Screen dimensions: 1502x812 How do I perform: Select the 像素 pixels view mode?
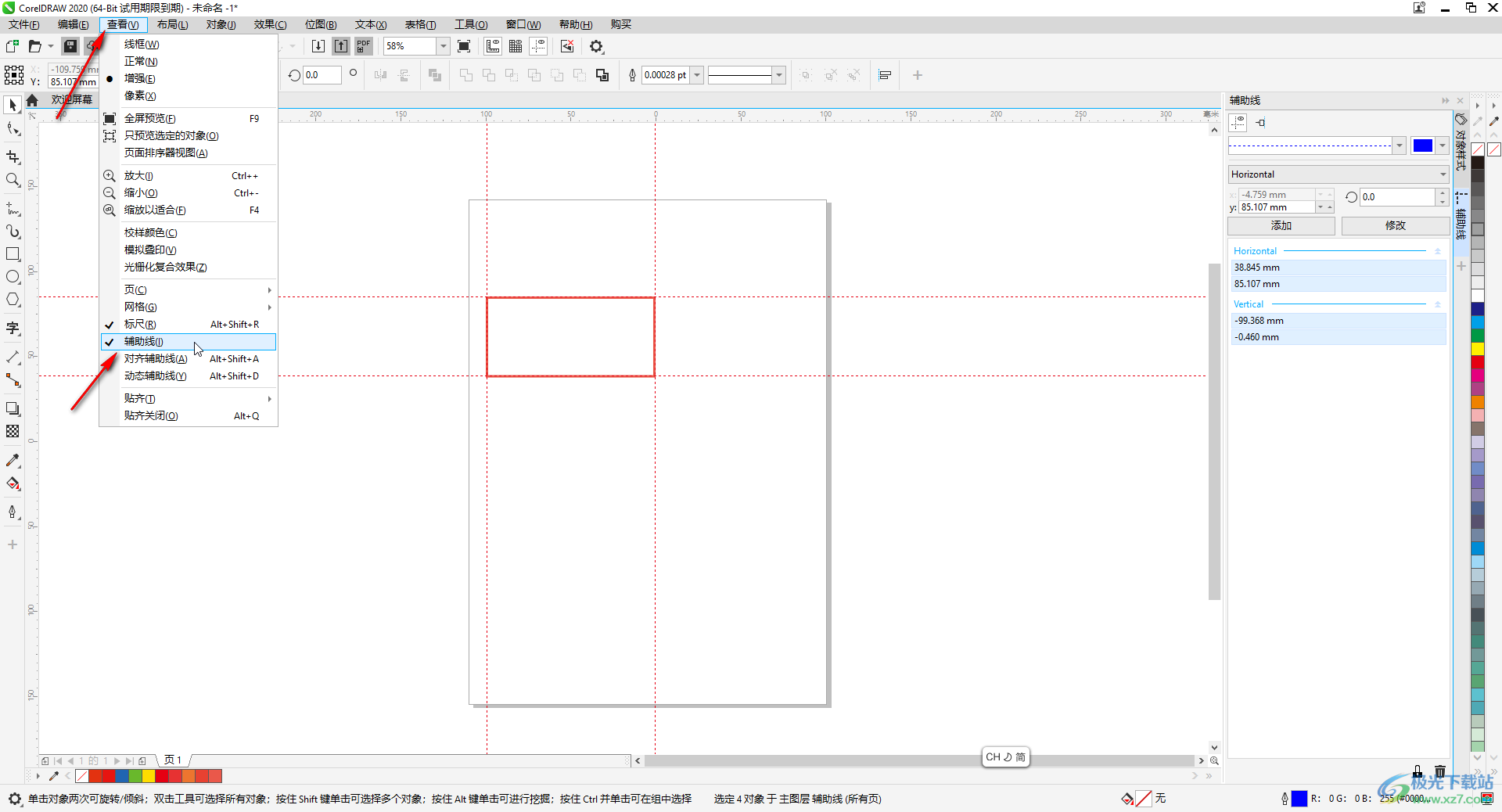tap(189, 96)
